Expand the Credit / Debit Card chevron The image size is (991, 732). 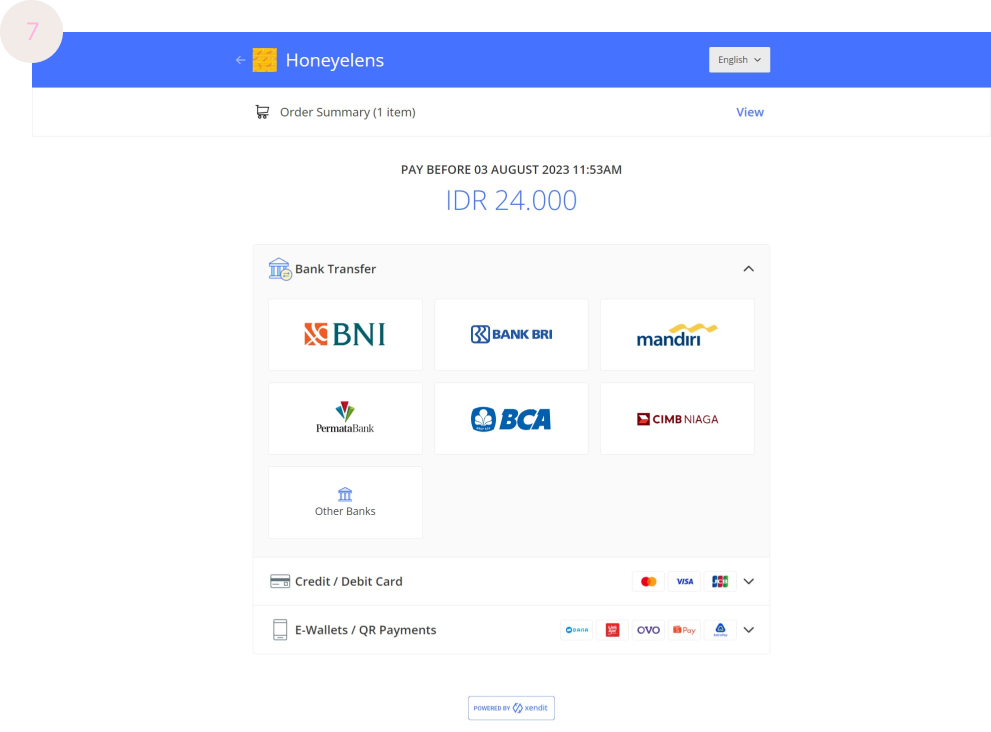(x=748, y=581)
